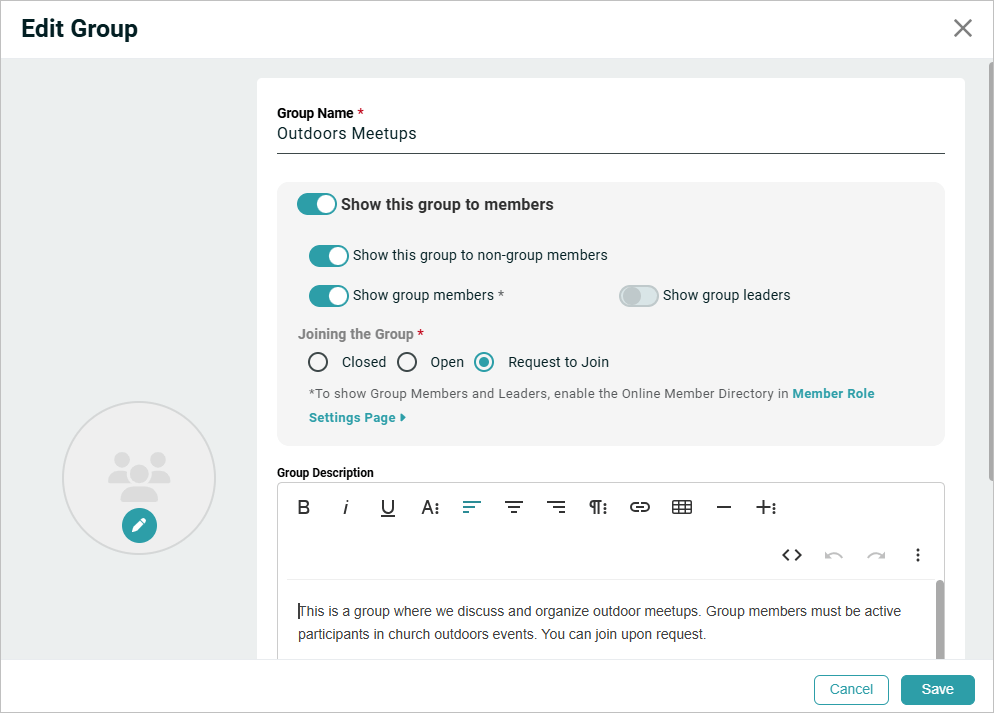Click into the group description text area
Image resolution: width=994 pixels, height=713 pixels.
(607, 622)
